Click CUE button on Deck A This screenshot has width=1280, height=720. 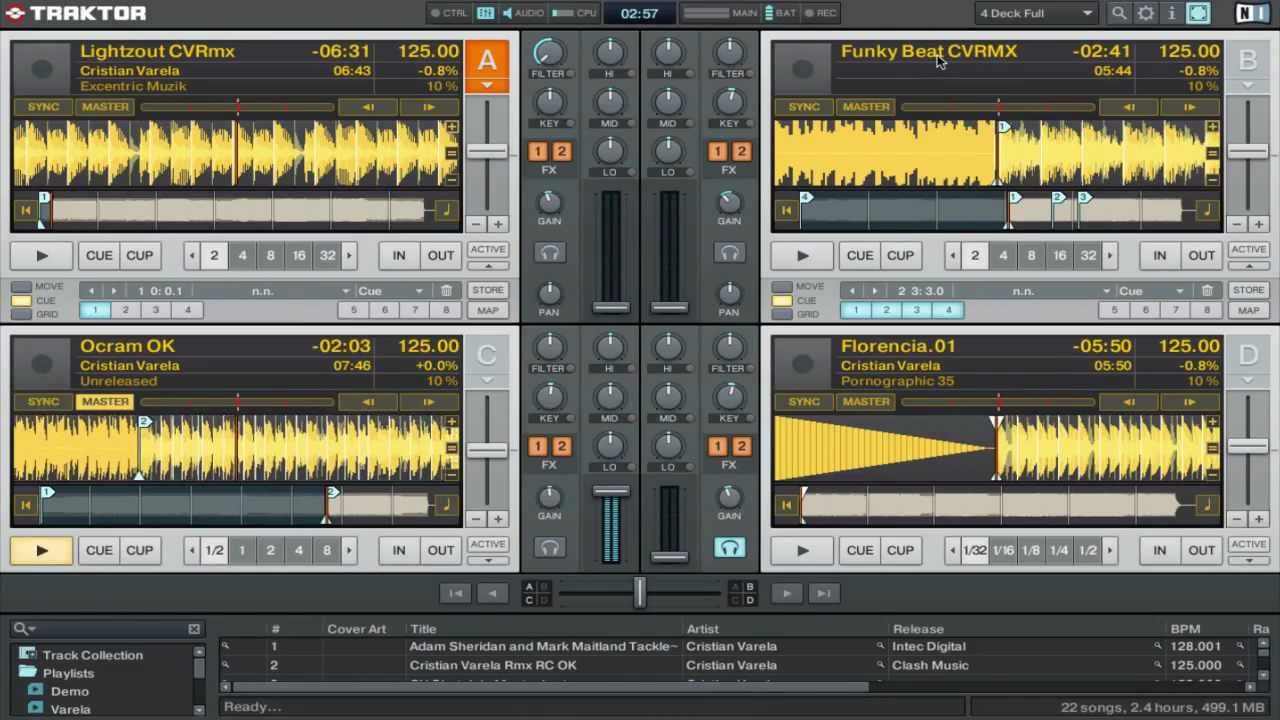(x=99, y=255)
